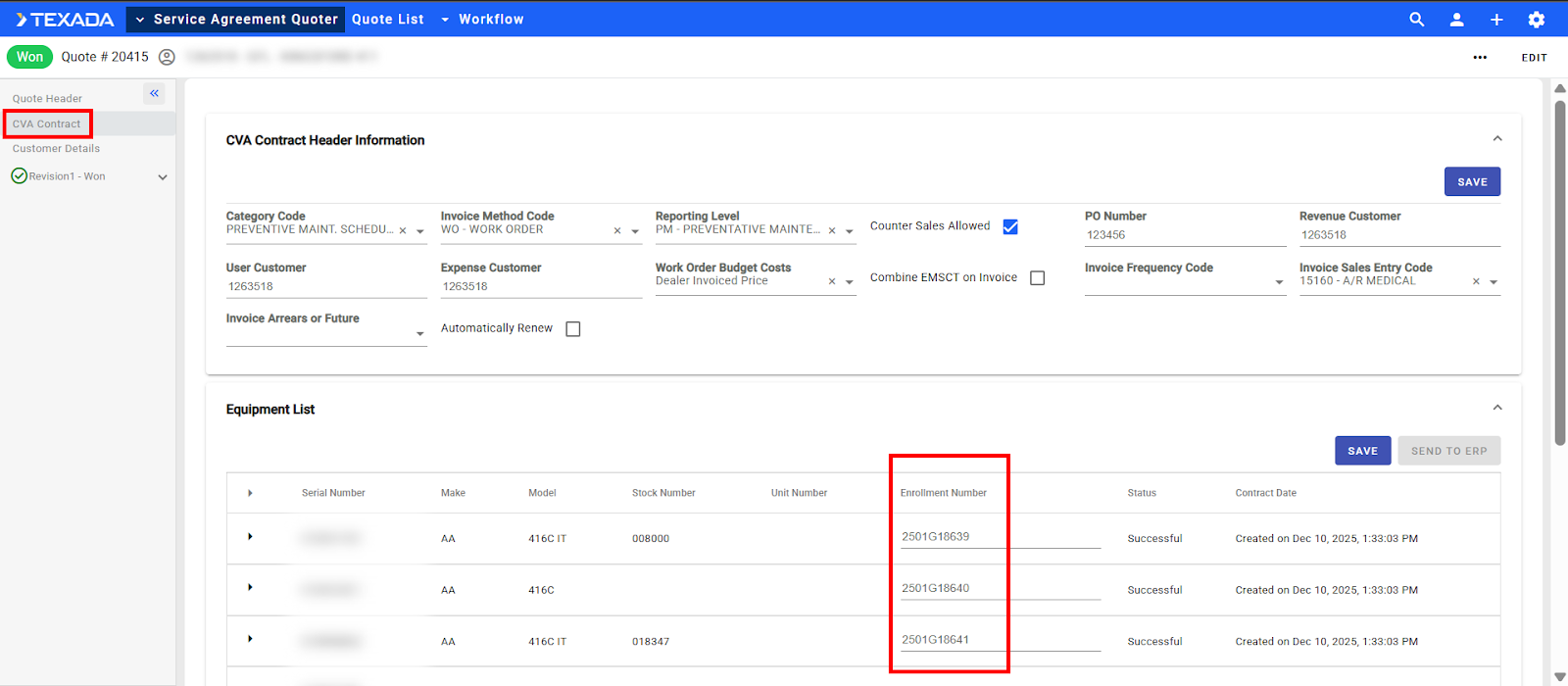Select CVA Contract in the sidebar
Screen dimensions: 1568x686
47,124
